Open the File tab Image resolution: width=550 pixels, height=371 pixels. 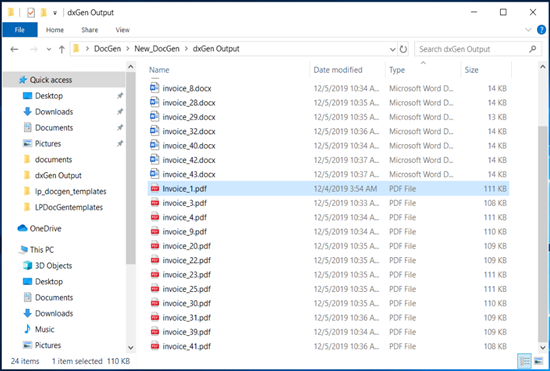tap(20, 30)
